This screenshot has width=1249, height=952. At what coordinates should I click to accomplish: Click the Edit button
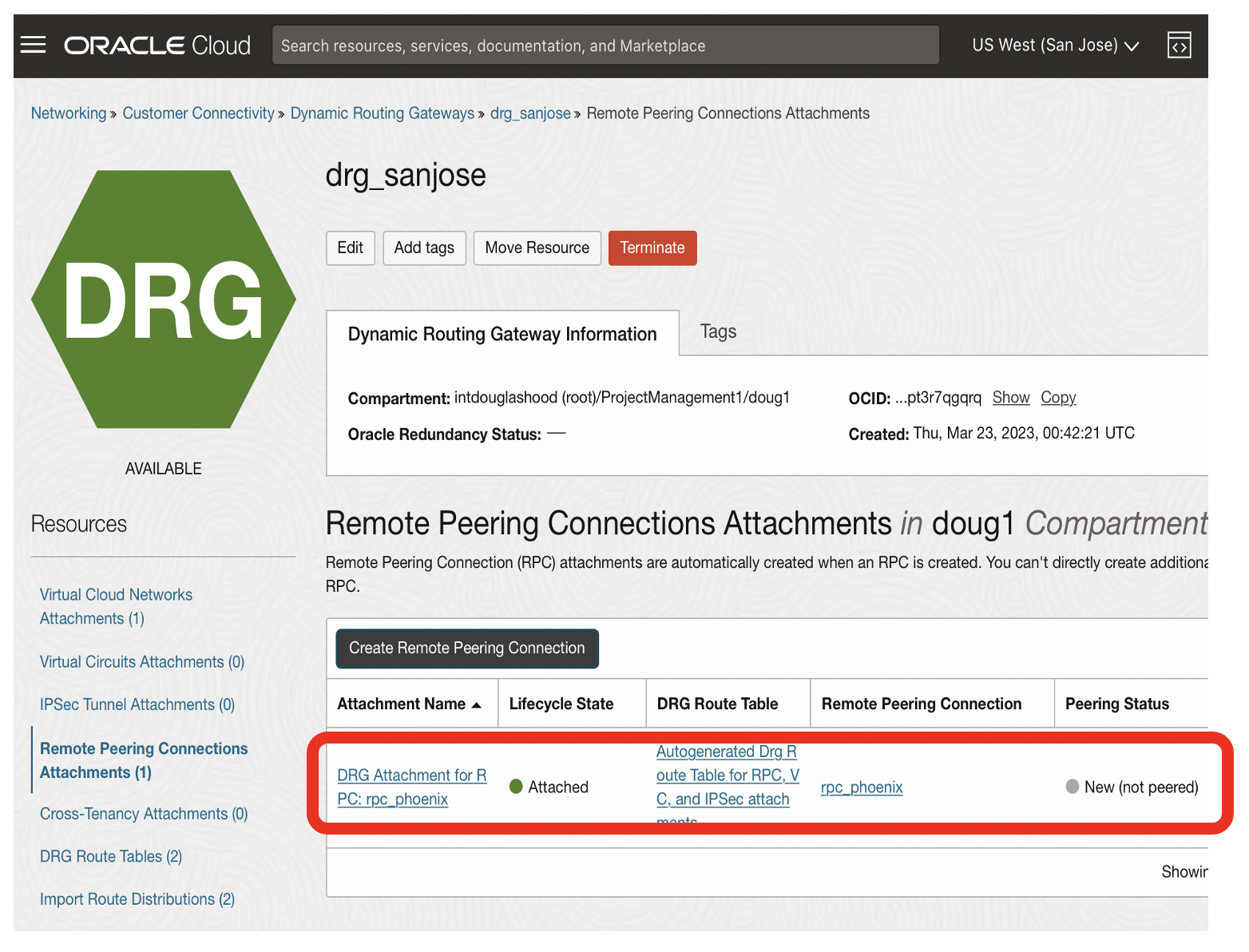350,248
